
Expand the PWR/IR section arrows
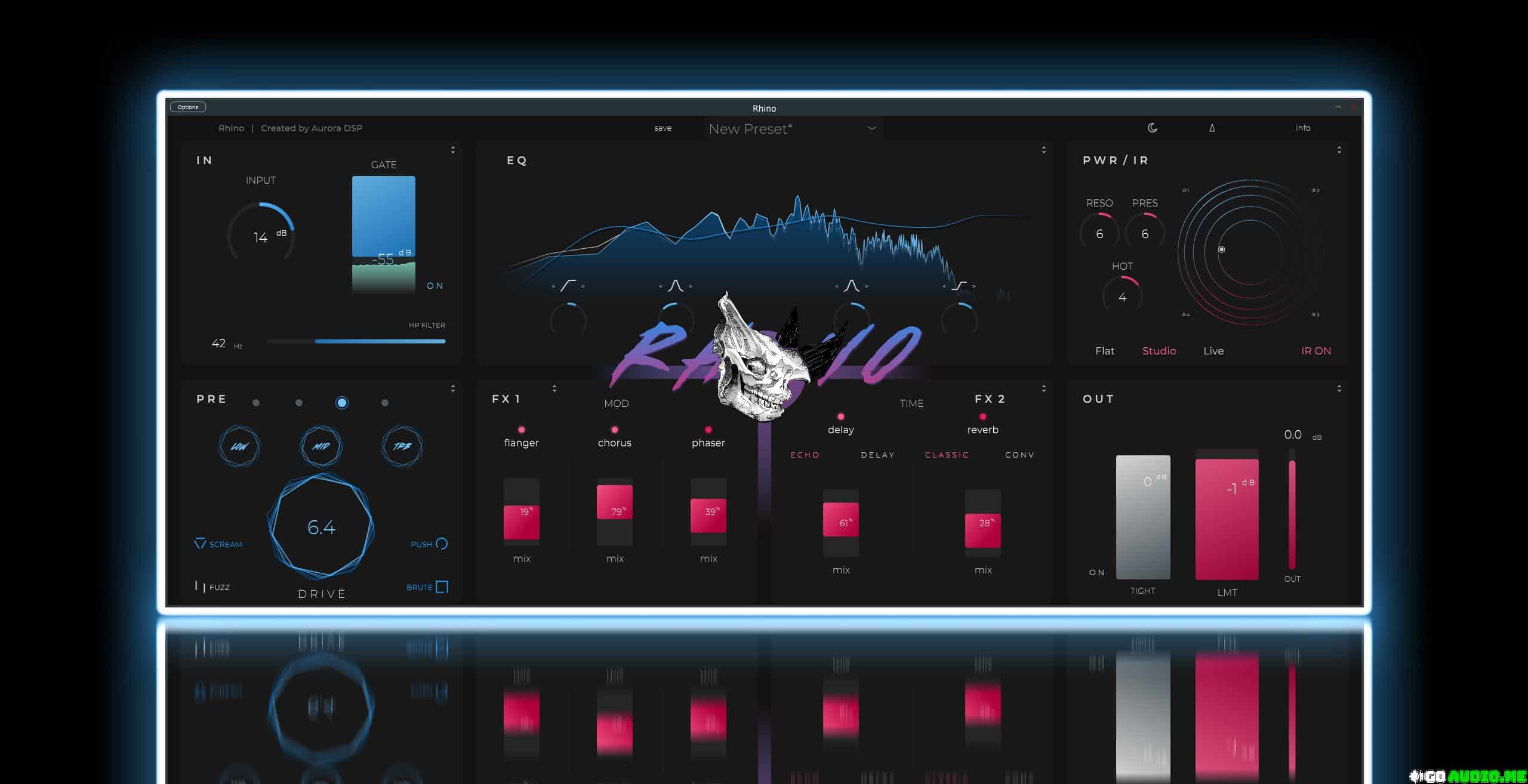pyautogui.click(x=1339, y=150)
